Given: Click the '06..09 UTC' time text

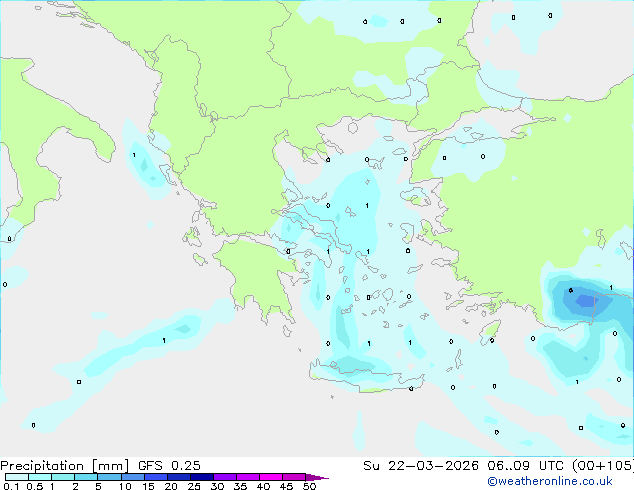Looking at the screenshot, I should 525,466.
